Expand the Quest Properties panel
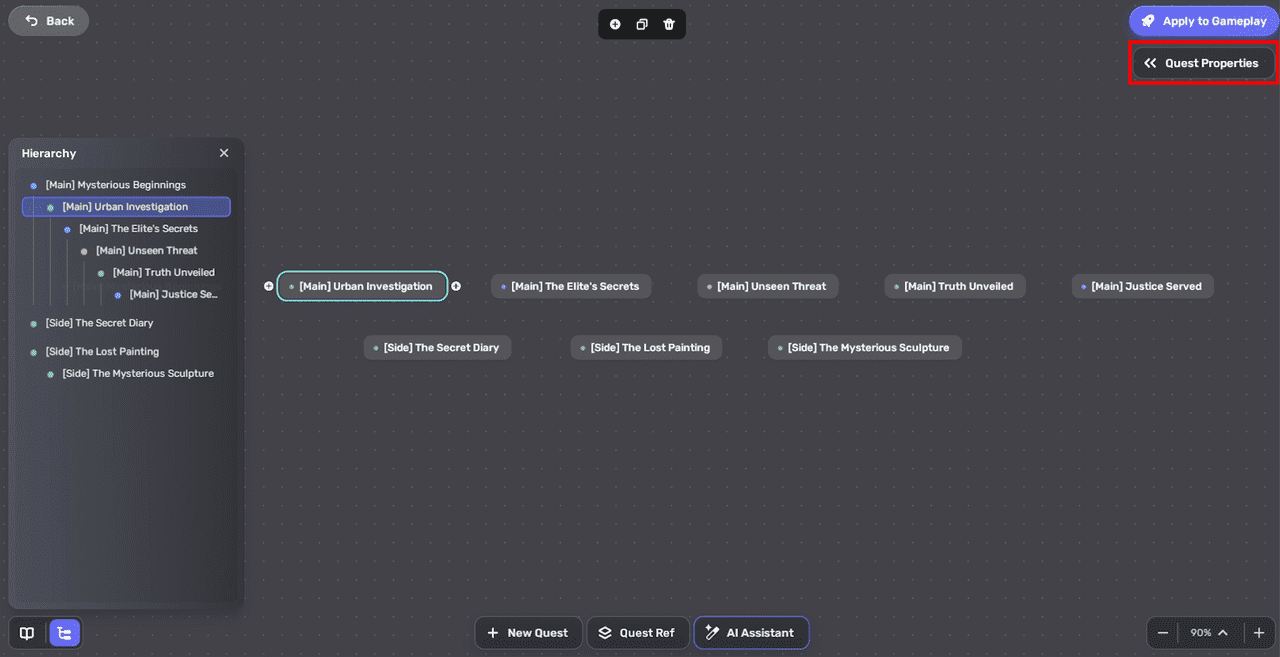The width and height of the screenshot is (1280, 657). [1203, 63]
